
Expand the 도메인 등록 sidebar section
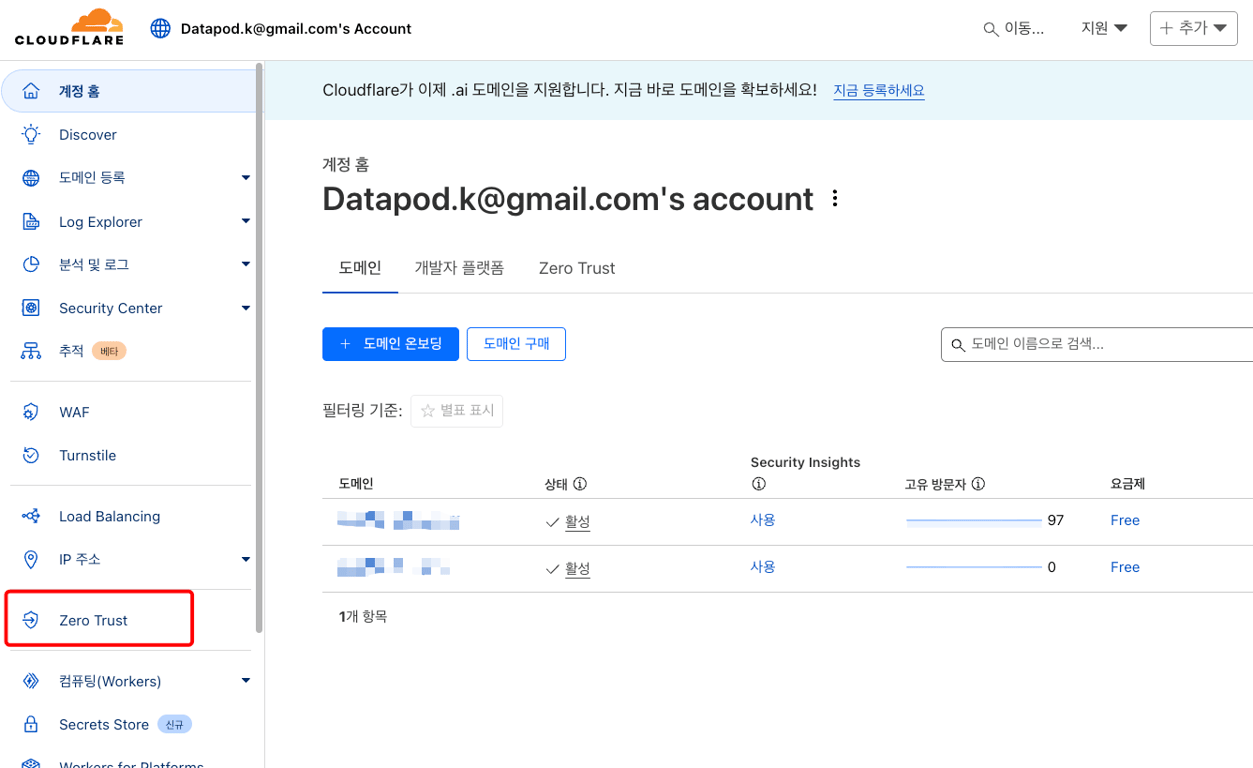coord(246,178)
